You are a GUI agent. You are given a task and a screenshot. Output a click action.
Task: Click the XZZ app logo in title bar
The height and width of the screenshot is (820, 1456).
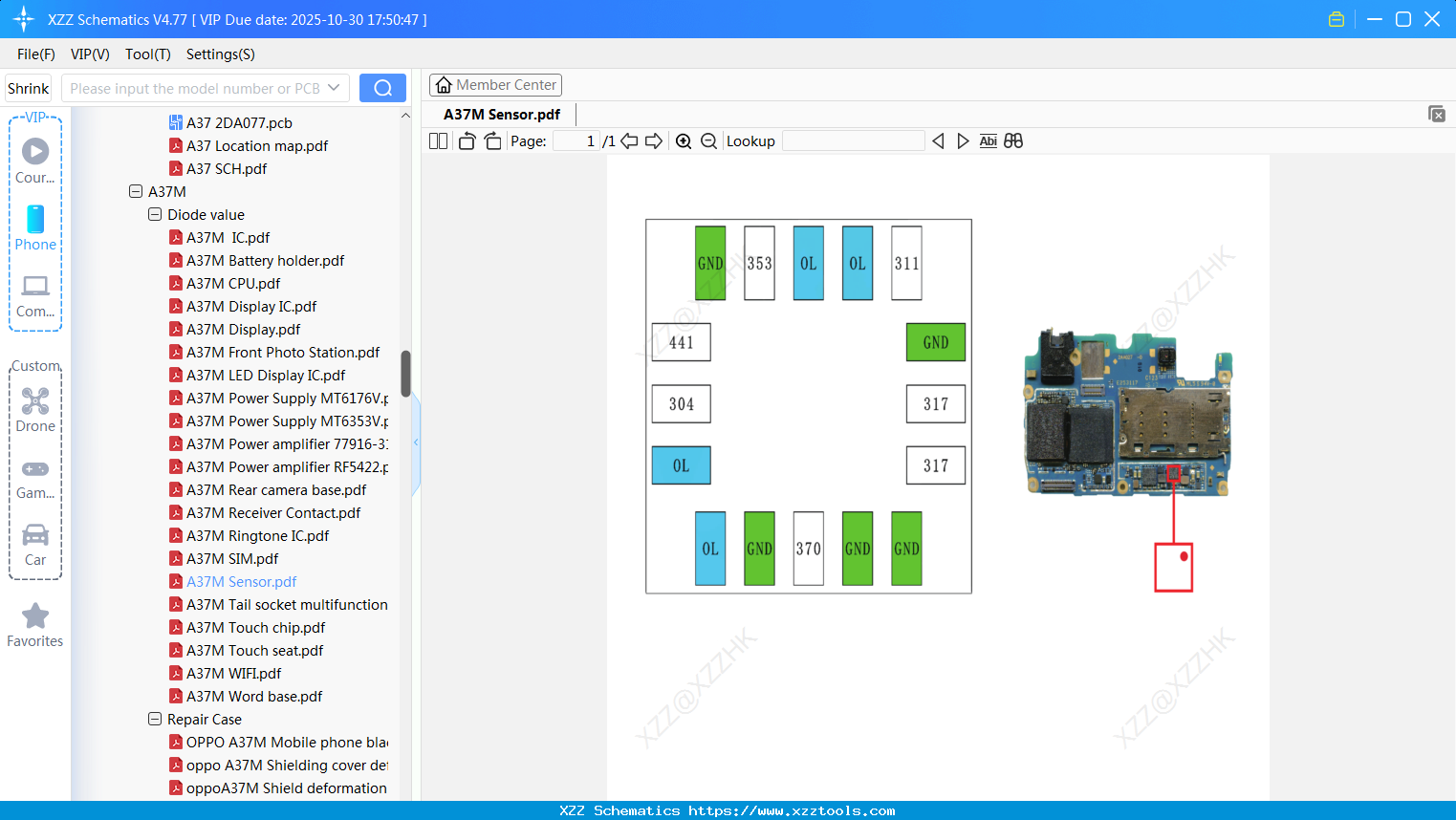click(23, 19)
